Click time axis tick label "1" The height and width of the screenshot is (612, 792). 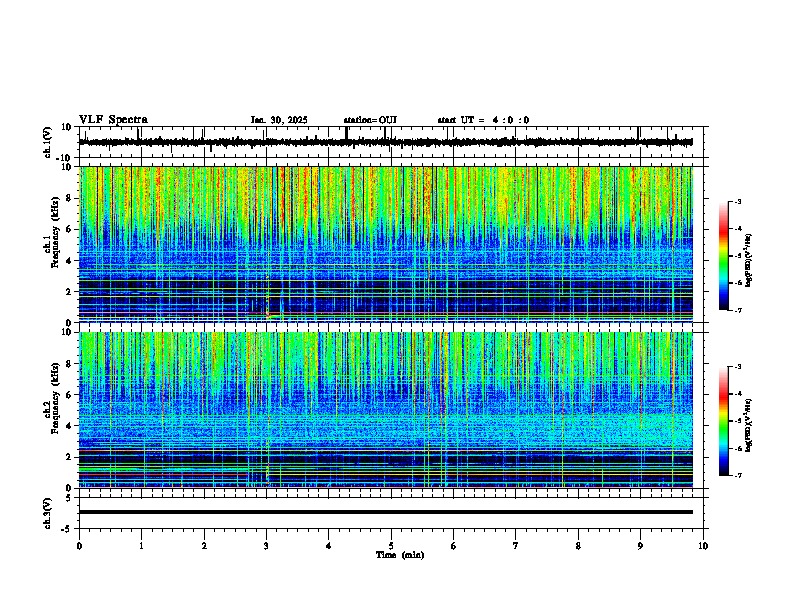(x=141, y=546)
